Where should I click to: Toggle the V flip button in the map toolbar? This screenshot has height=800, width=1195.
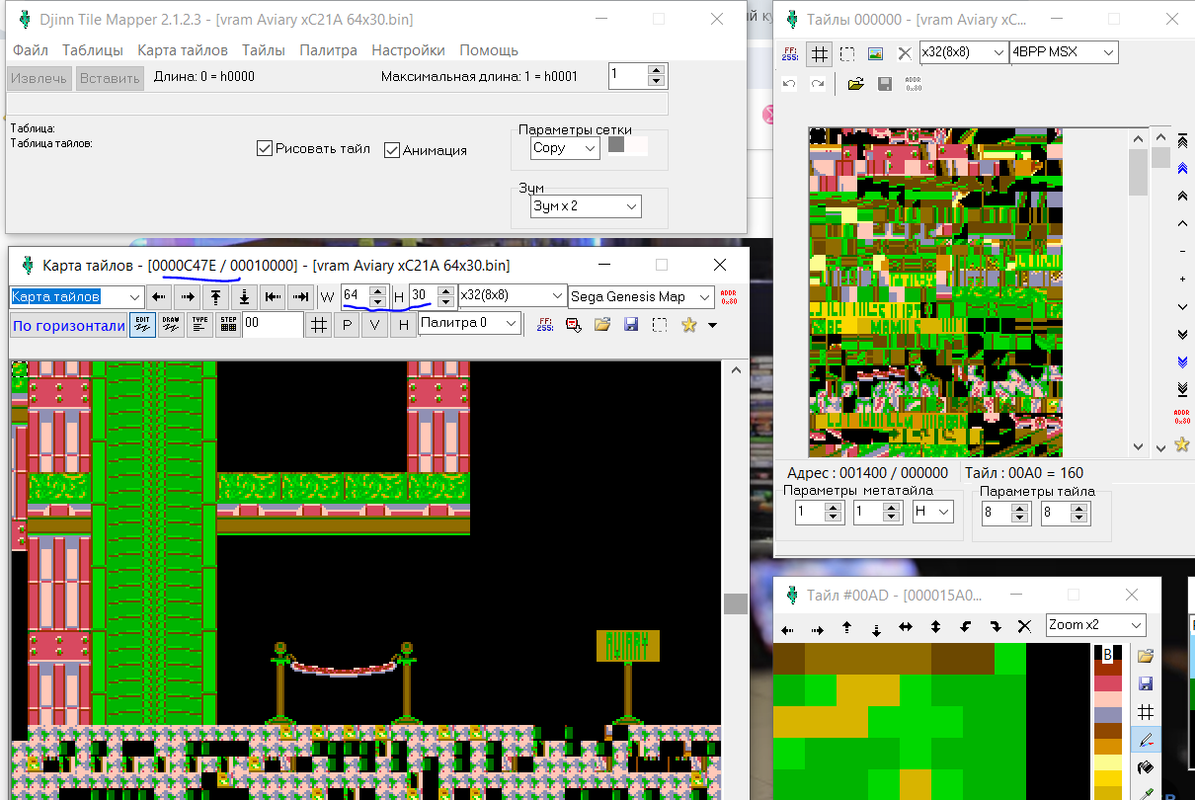(x=375, y=325)
